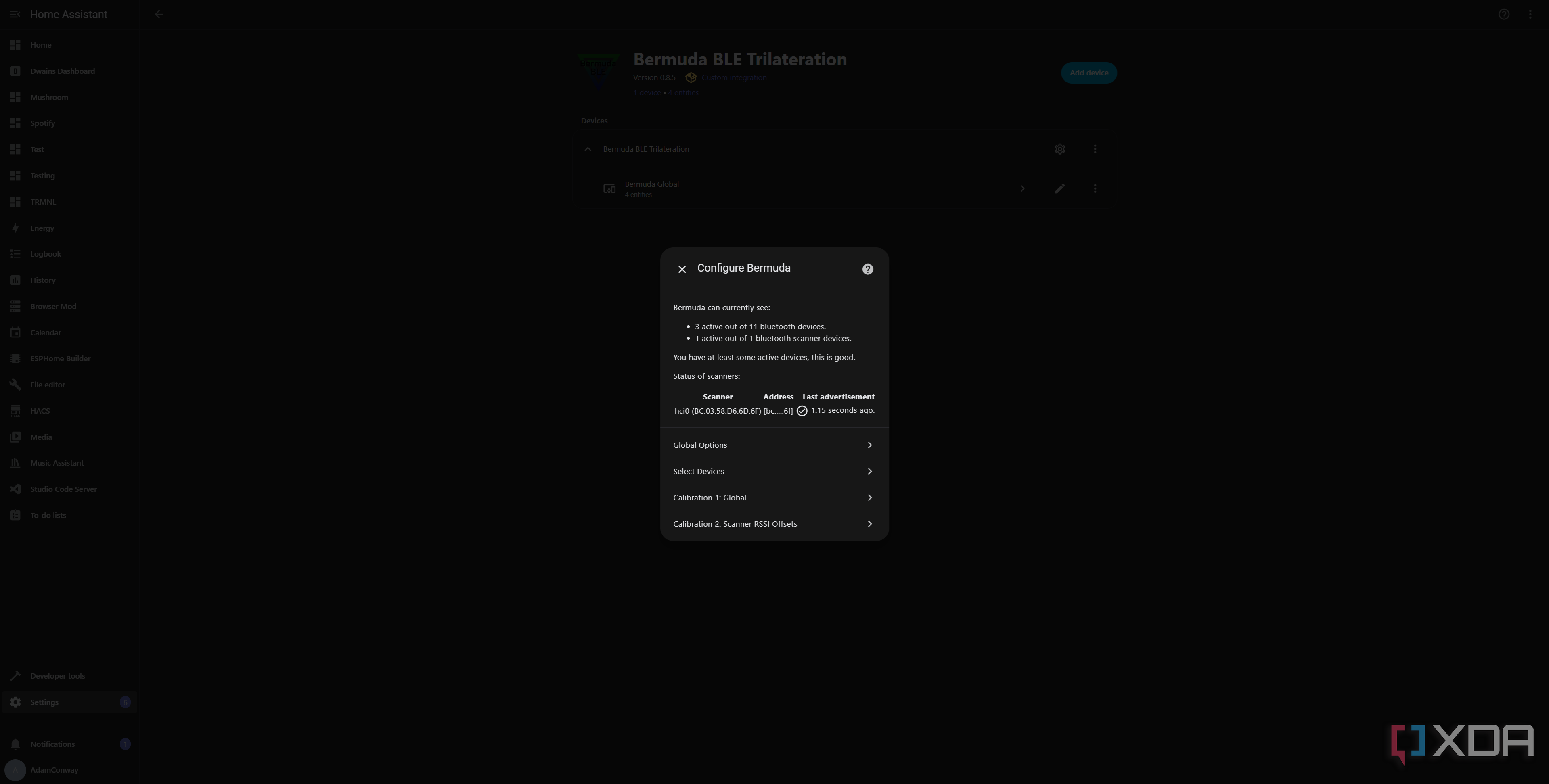This screenshot has width=1549, height=784.
Task: Collapse the Bermuda BLE Trilateration device entry
Action: point(588,149)
